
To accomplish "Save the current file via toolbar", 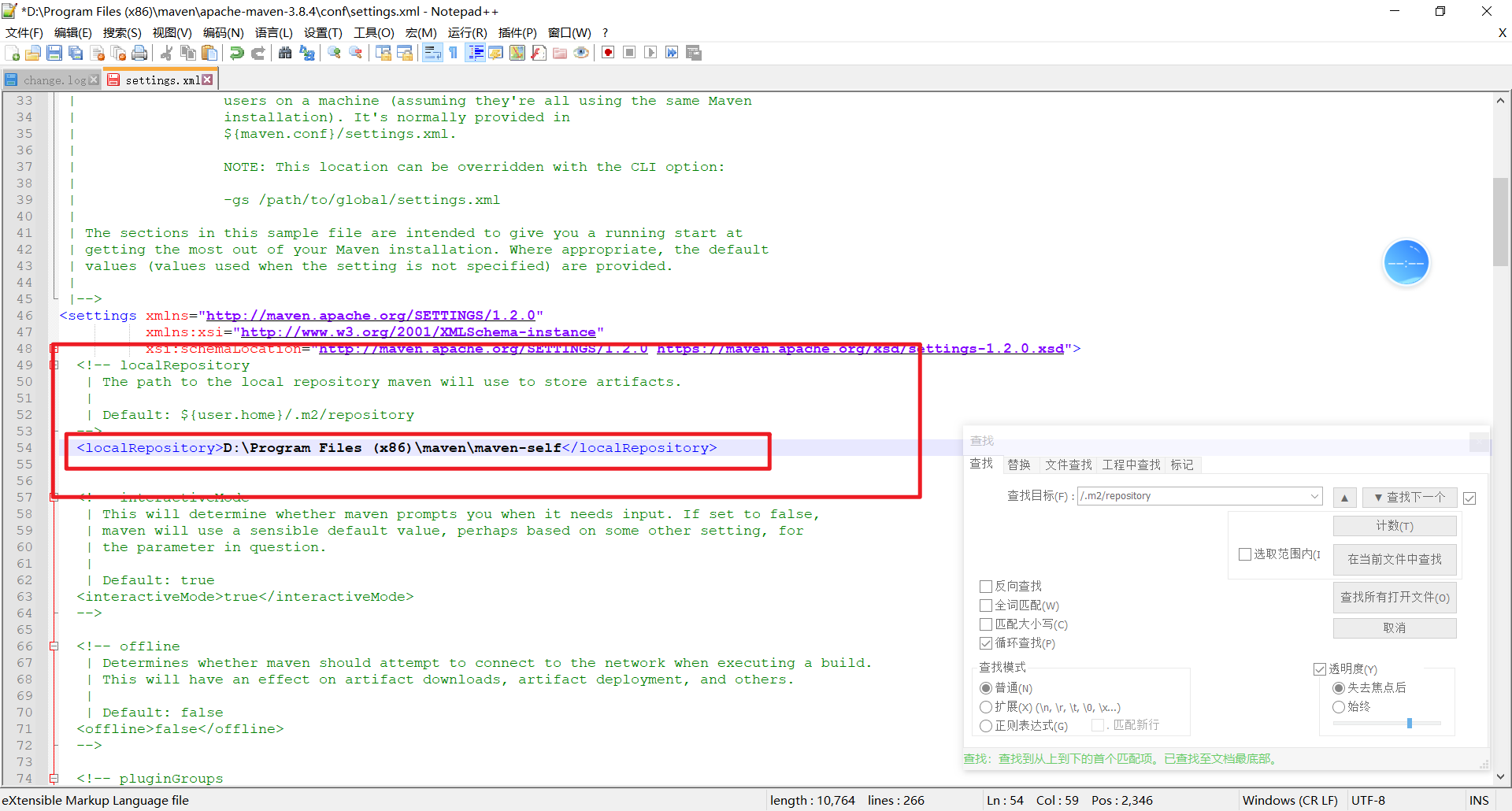I will tap(54, 53).
